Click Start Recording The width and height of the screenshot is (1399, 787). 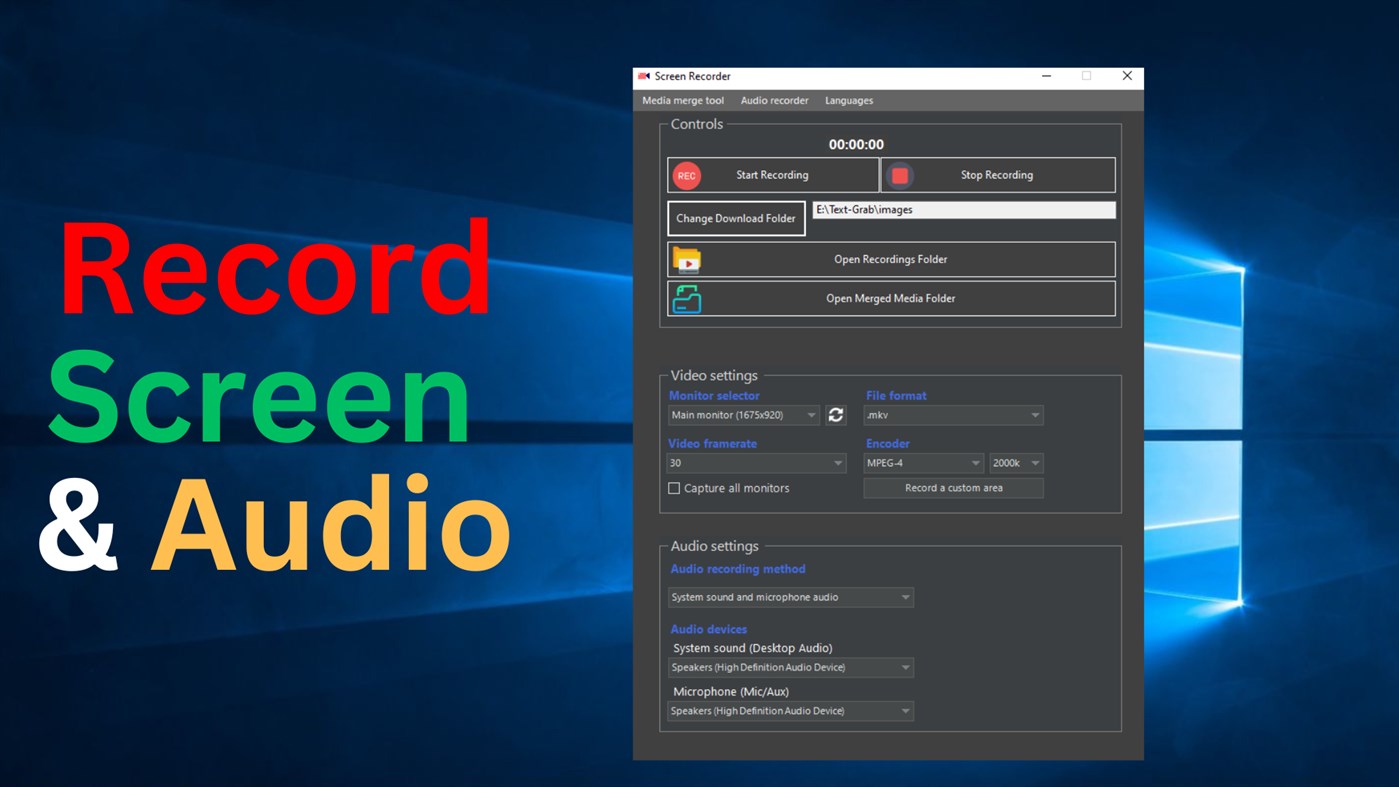coord(771,174)
